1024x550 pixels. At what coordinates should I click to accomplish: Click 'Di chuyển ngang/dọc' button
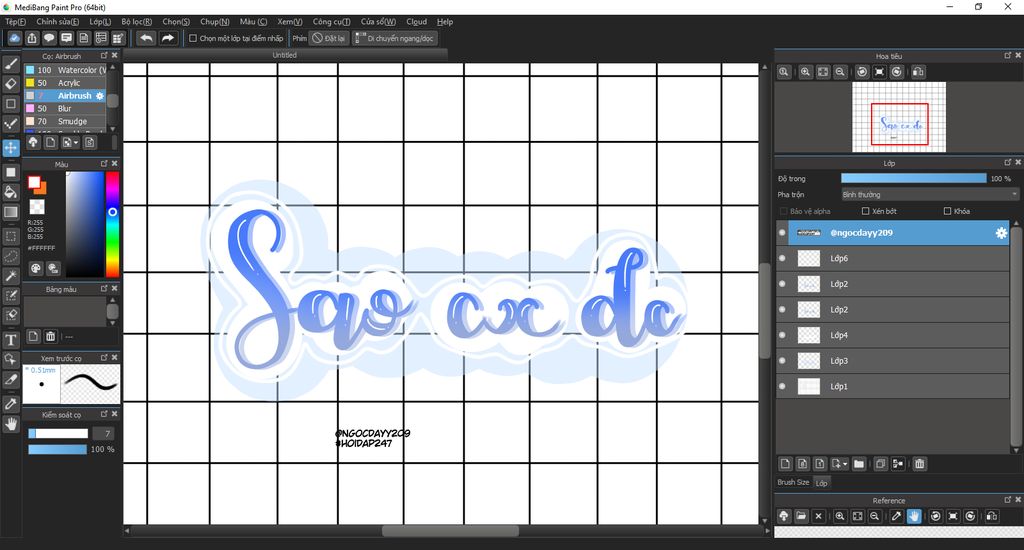pos(394,39)
